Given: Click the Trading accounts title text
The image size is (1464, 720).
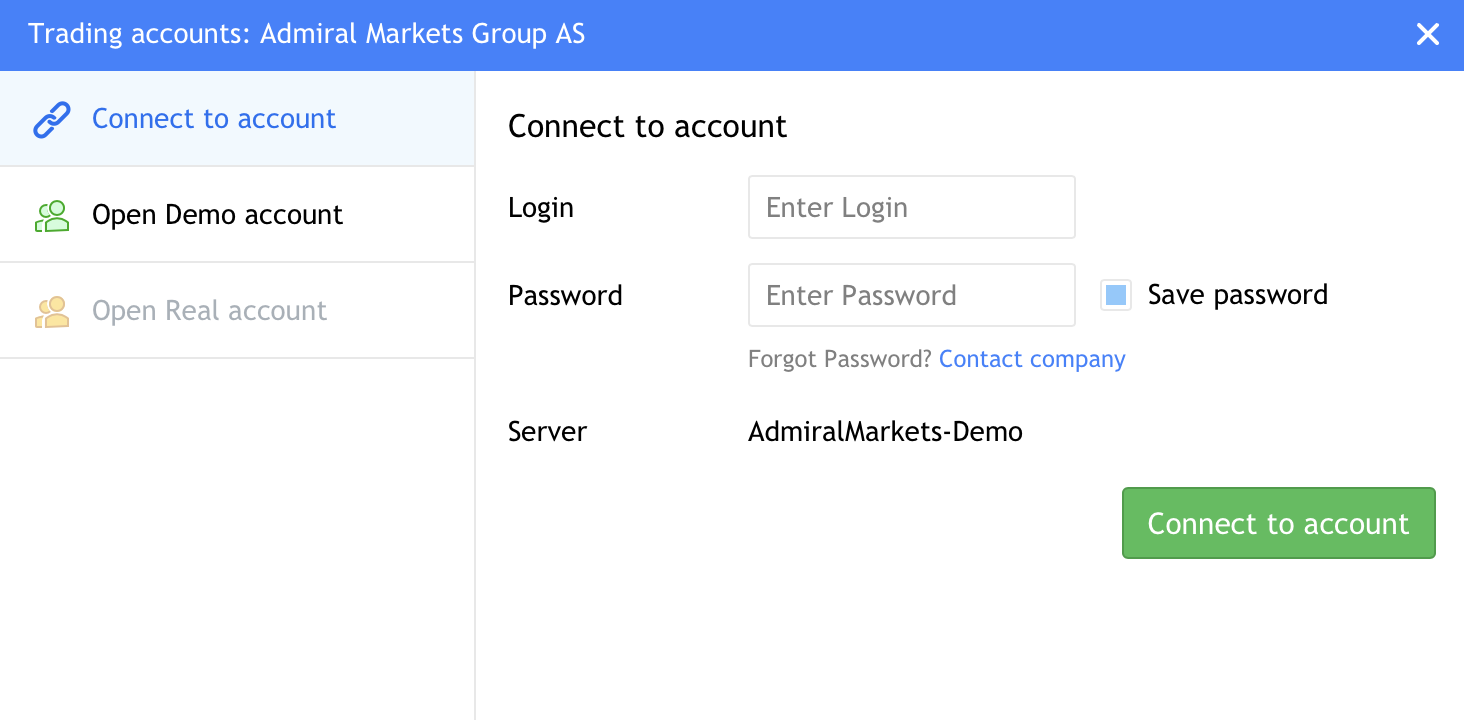Looking at the screenshot, I should [x=306, y=35].
